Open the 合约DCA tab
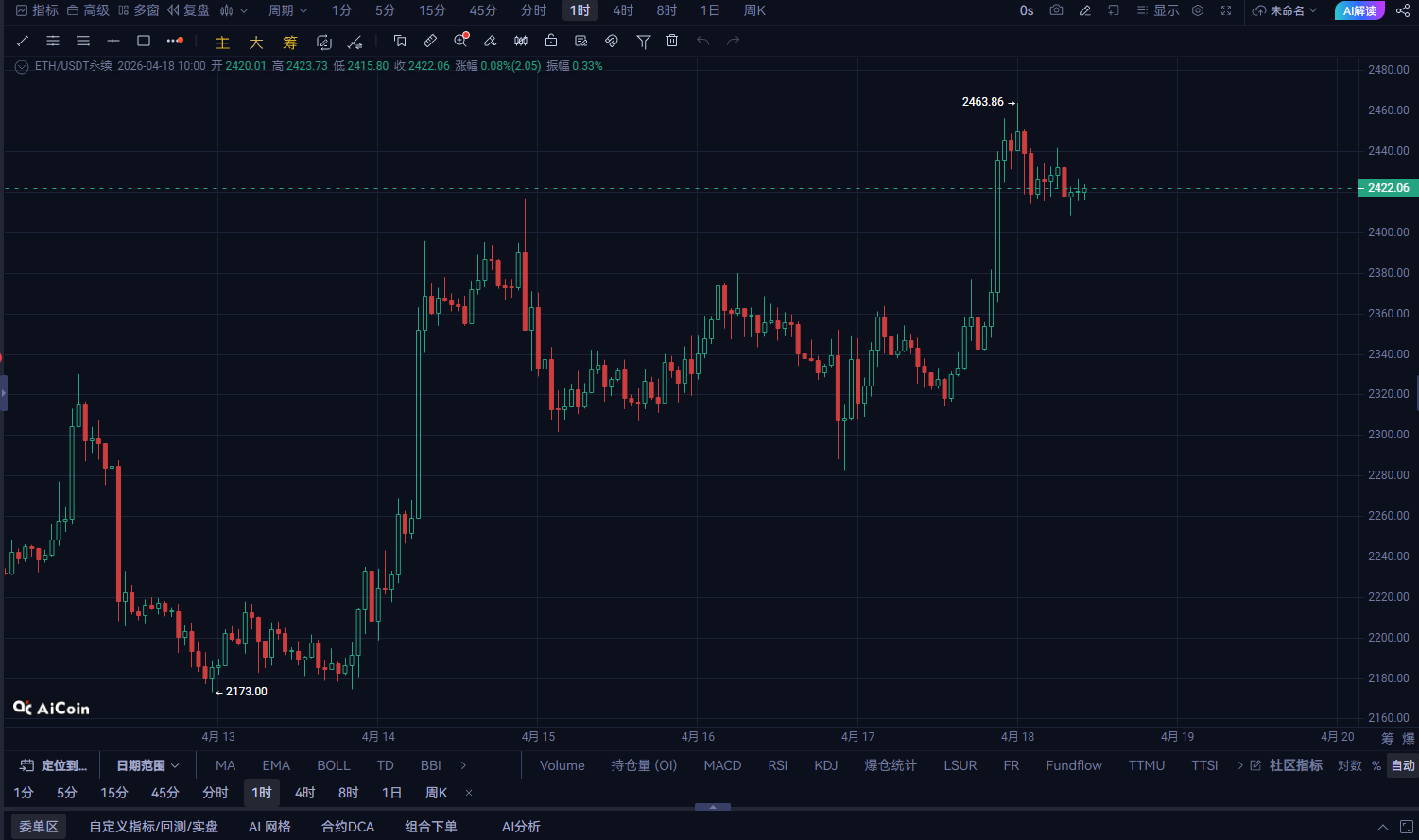 pyautogui.click(x=348, y=827)
